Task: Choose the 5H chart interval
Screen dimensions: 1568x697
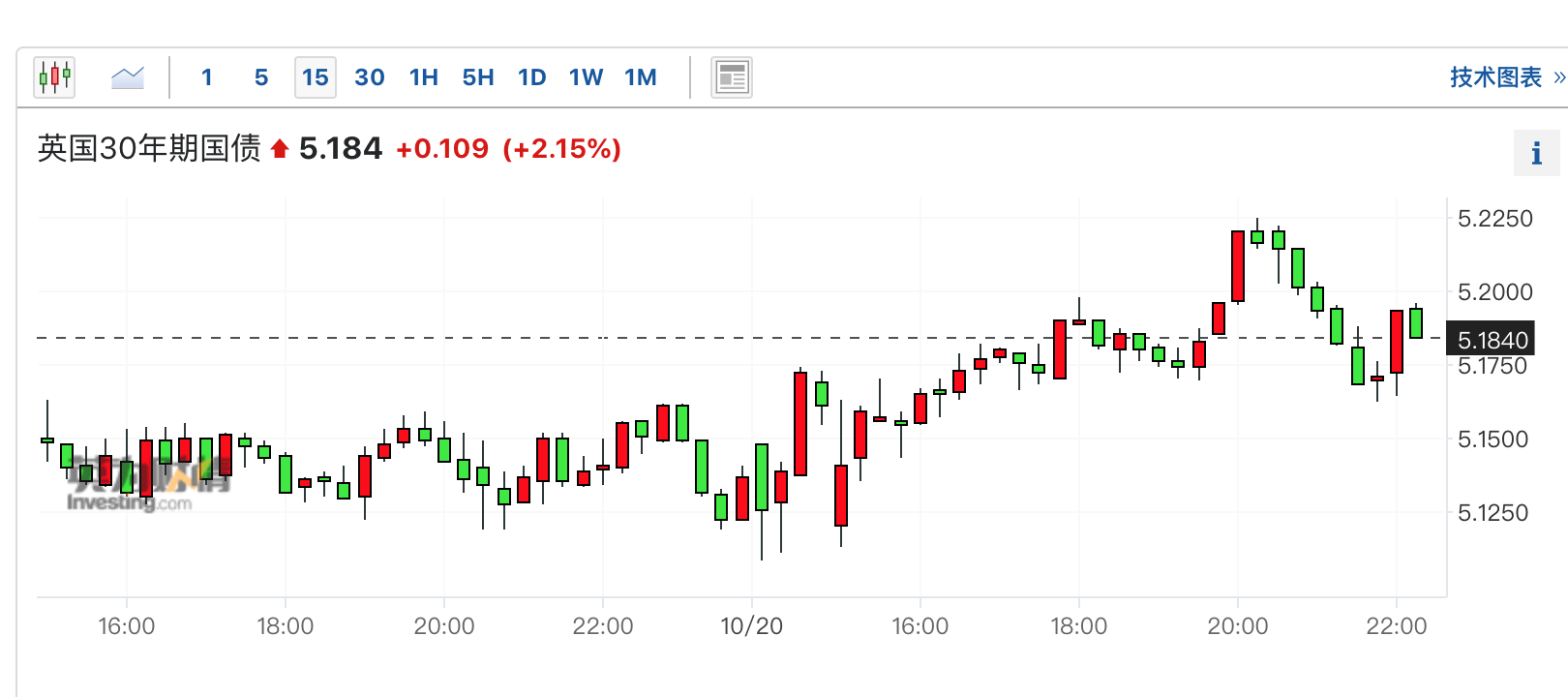Action: coord(478,77)
